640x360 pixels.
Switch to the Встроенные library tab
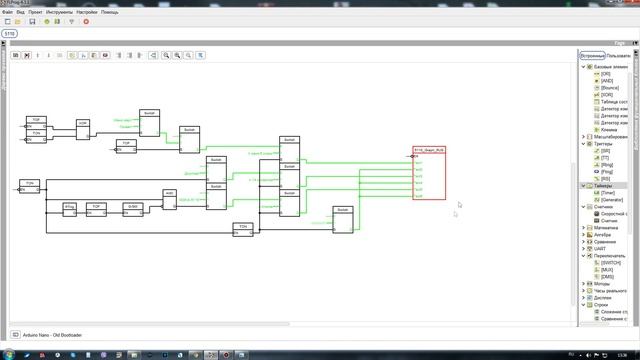[592, 56]
